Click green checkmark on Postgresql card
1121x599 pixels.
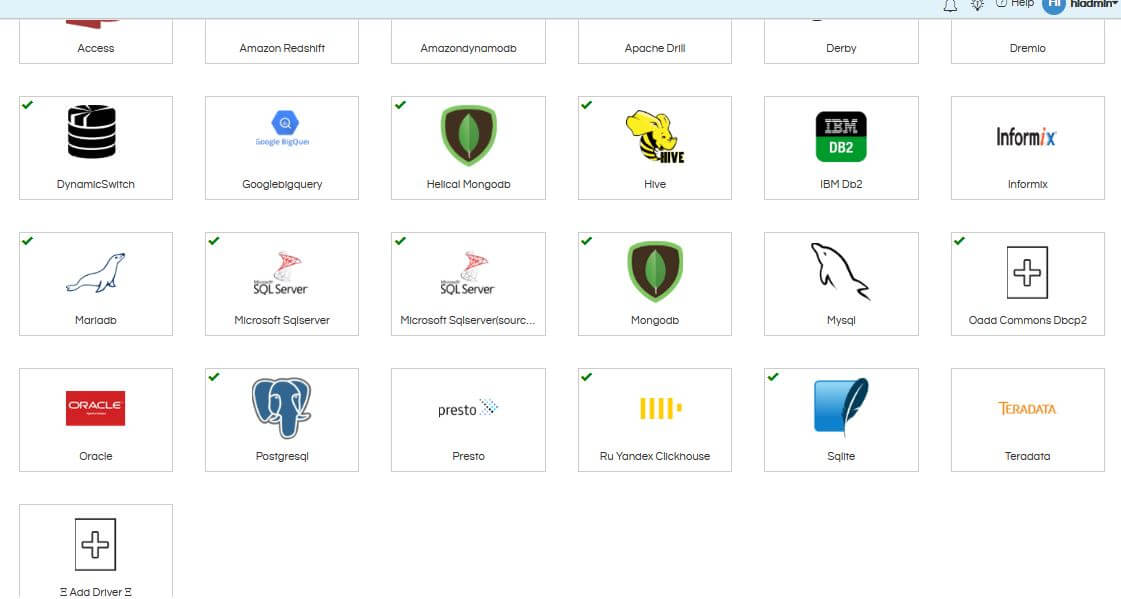tap(214, 376)
